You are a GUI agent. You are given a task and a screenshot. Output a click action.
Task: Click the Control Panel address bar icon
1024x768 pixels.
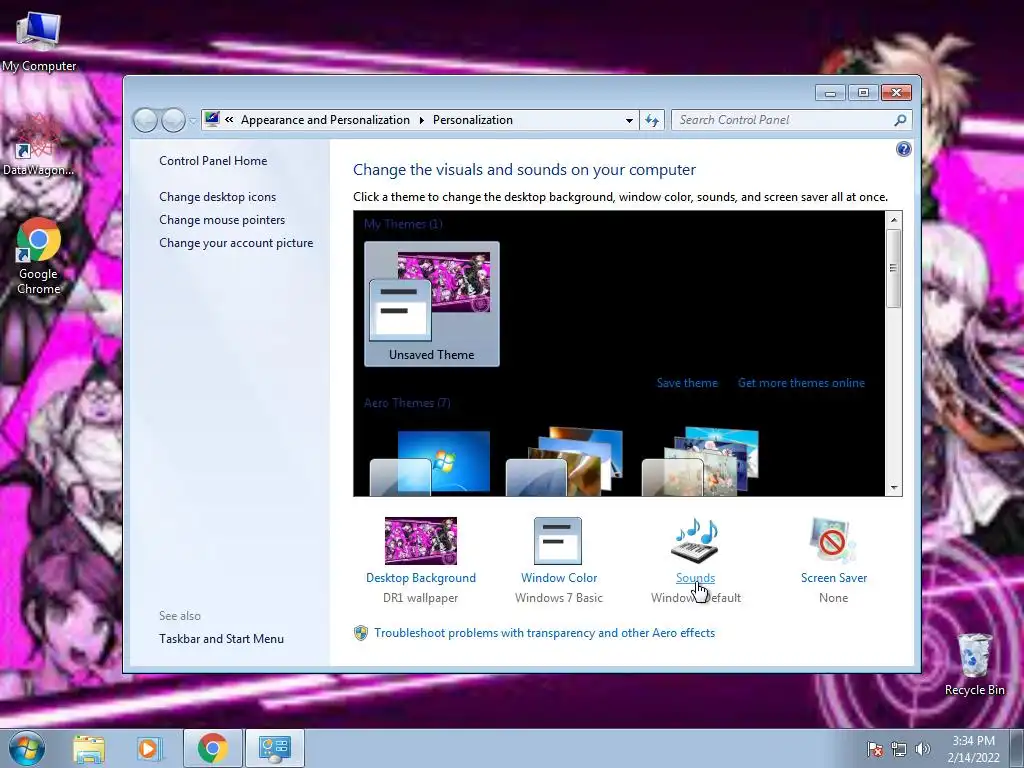pos(212,120)
